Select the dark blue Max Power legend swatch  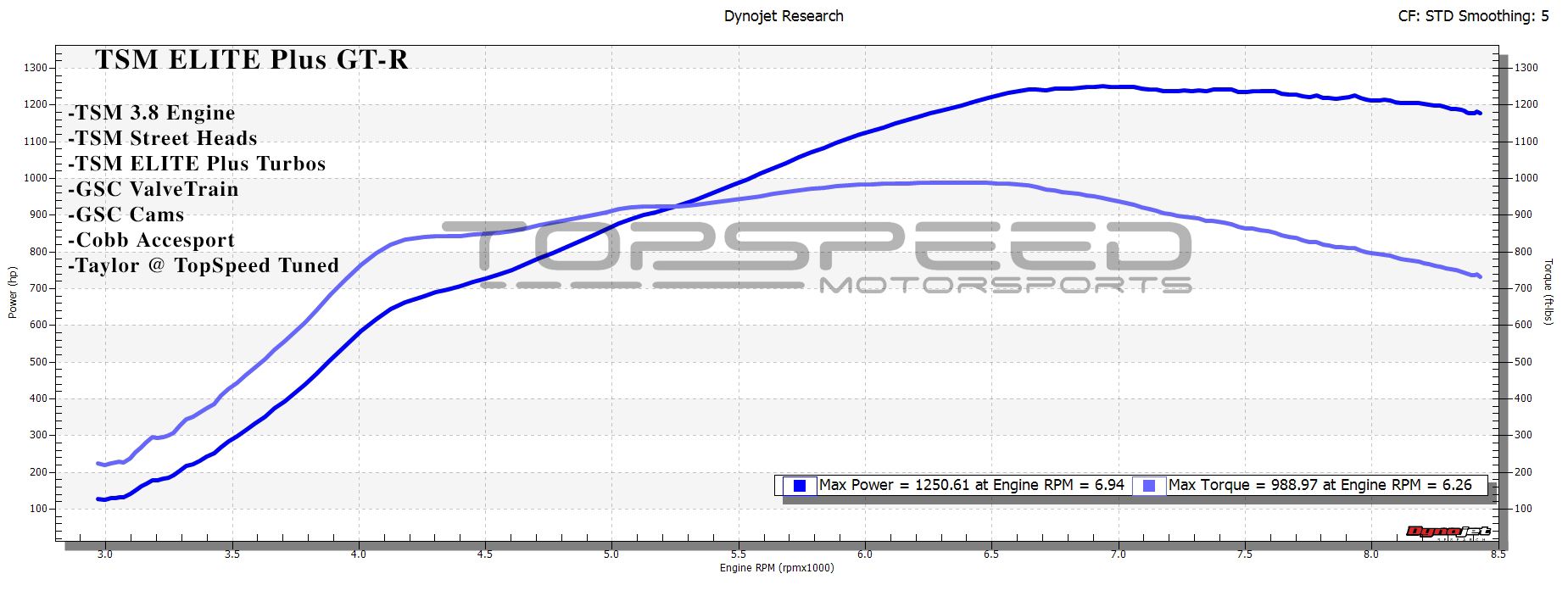[799, 486]
